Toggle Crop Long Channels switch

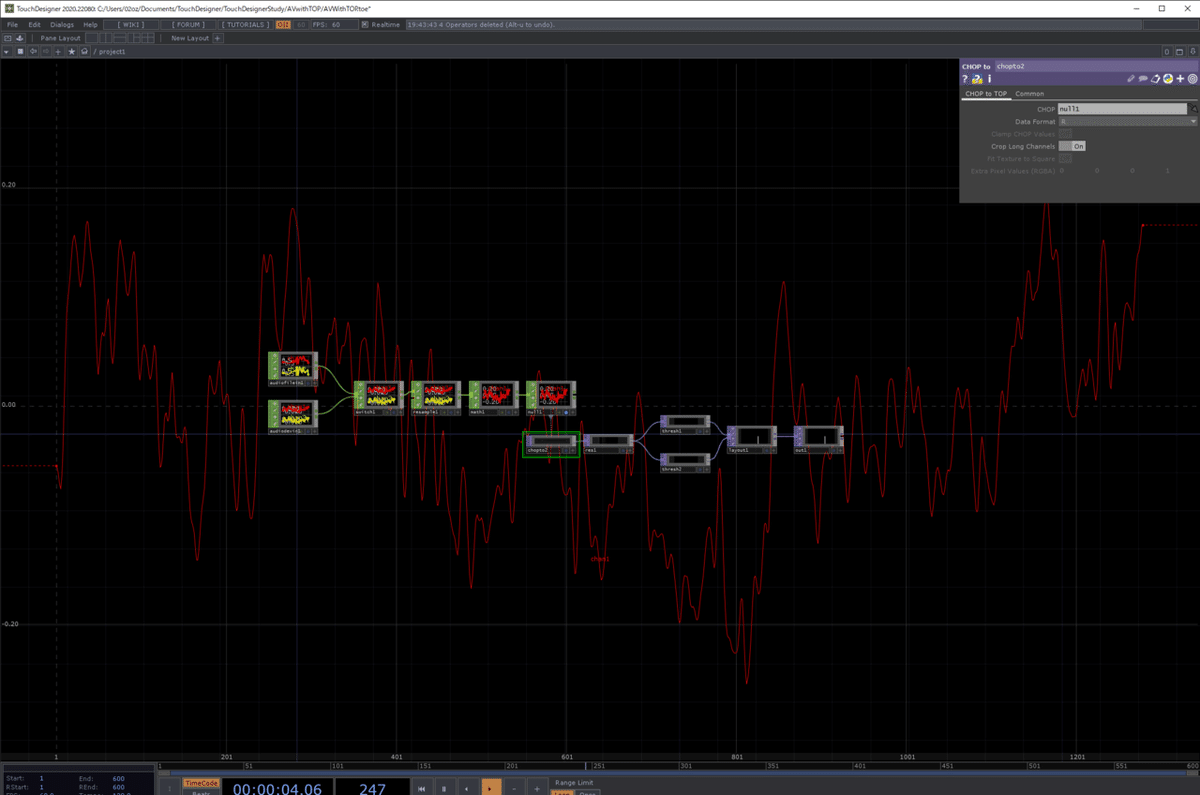click(1072, 146)
